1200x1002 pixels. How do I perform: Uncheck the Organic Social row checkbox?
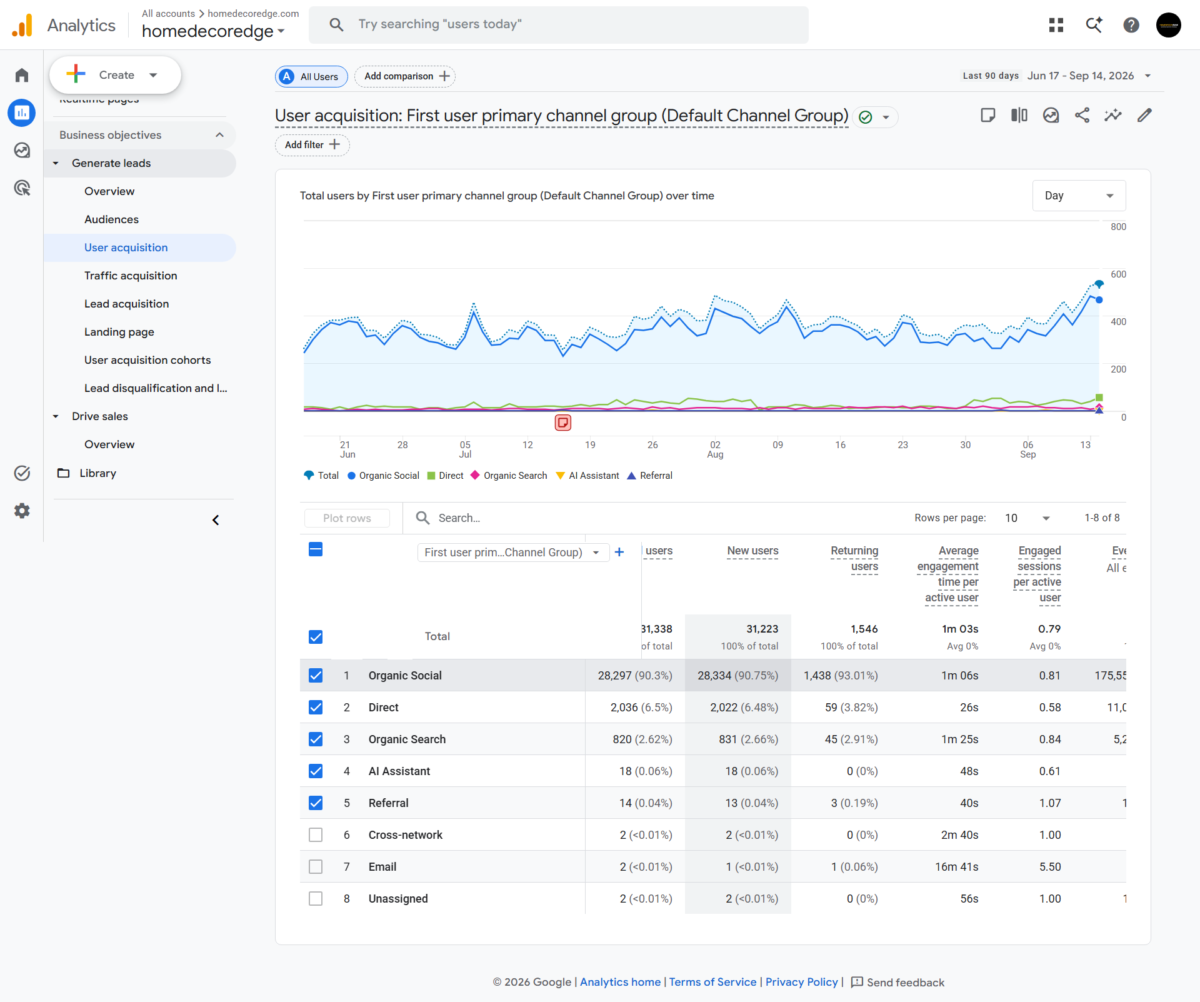coord(316,675)
